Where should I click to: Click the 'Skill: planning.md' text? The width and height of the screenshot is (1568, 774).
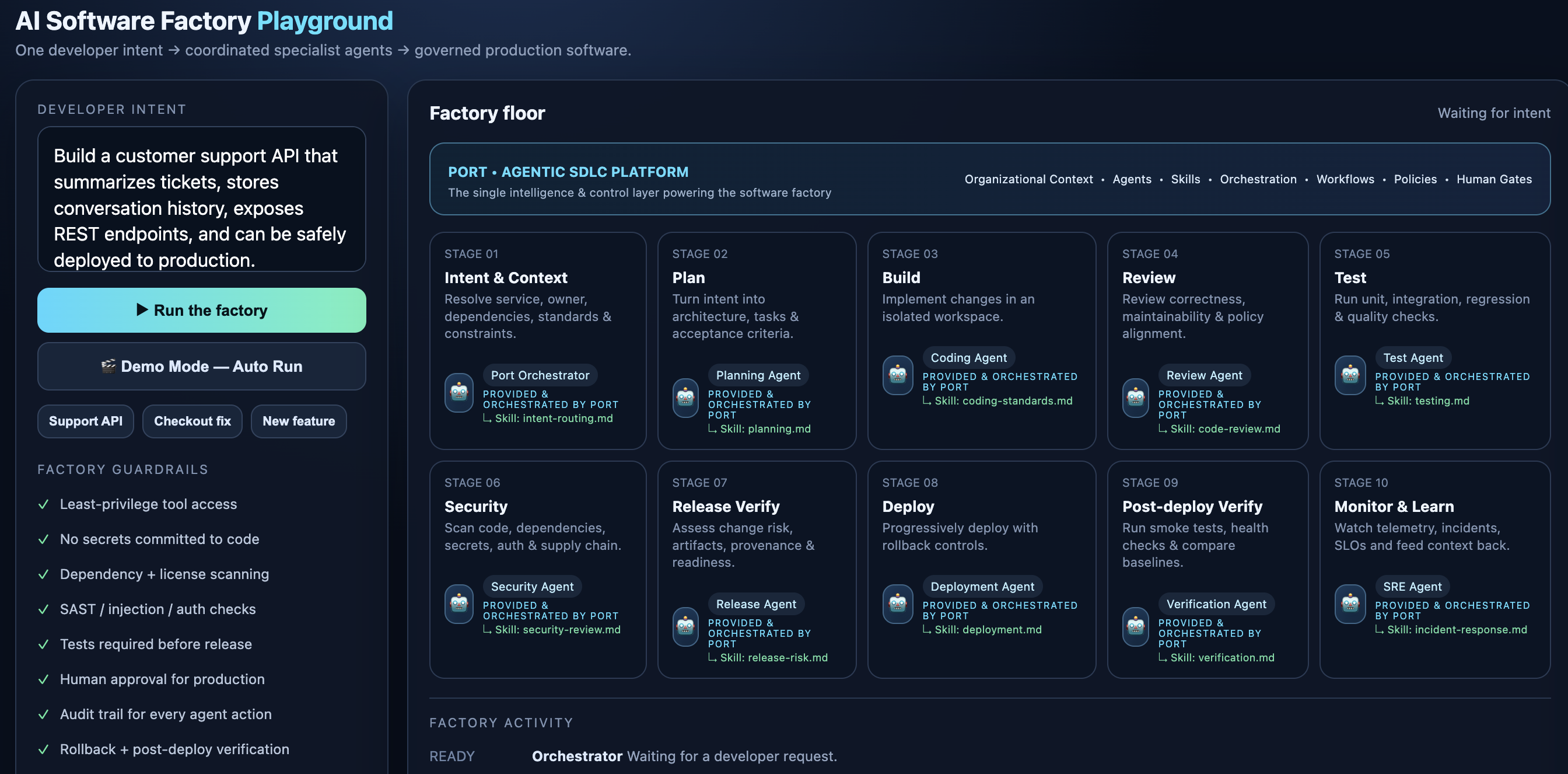pyautogui.click(x=765, y=430)
